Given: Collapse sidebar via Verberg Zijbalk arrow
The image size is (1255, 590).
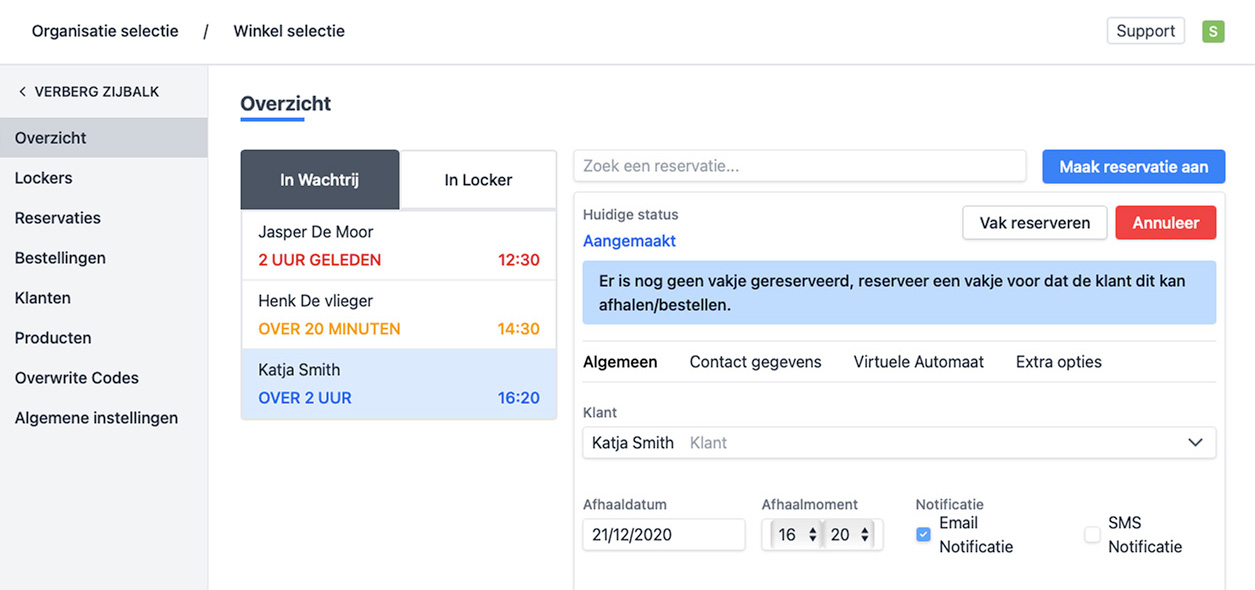Looking at the screenshot, I should coord(23,92).
